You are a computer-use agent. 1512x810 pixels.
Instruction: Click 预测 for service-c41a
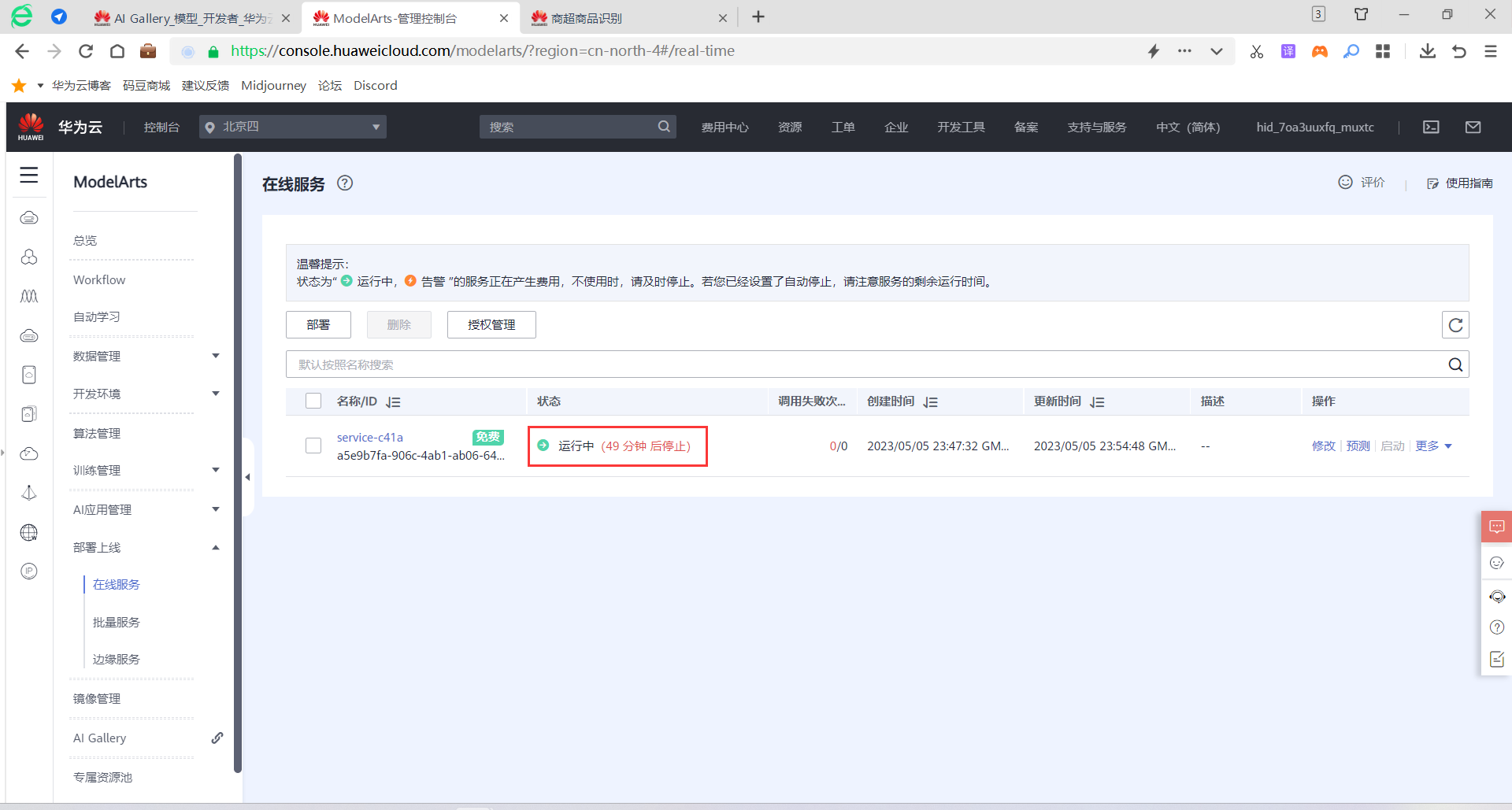point(1358,446)
